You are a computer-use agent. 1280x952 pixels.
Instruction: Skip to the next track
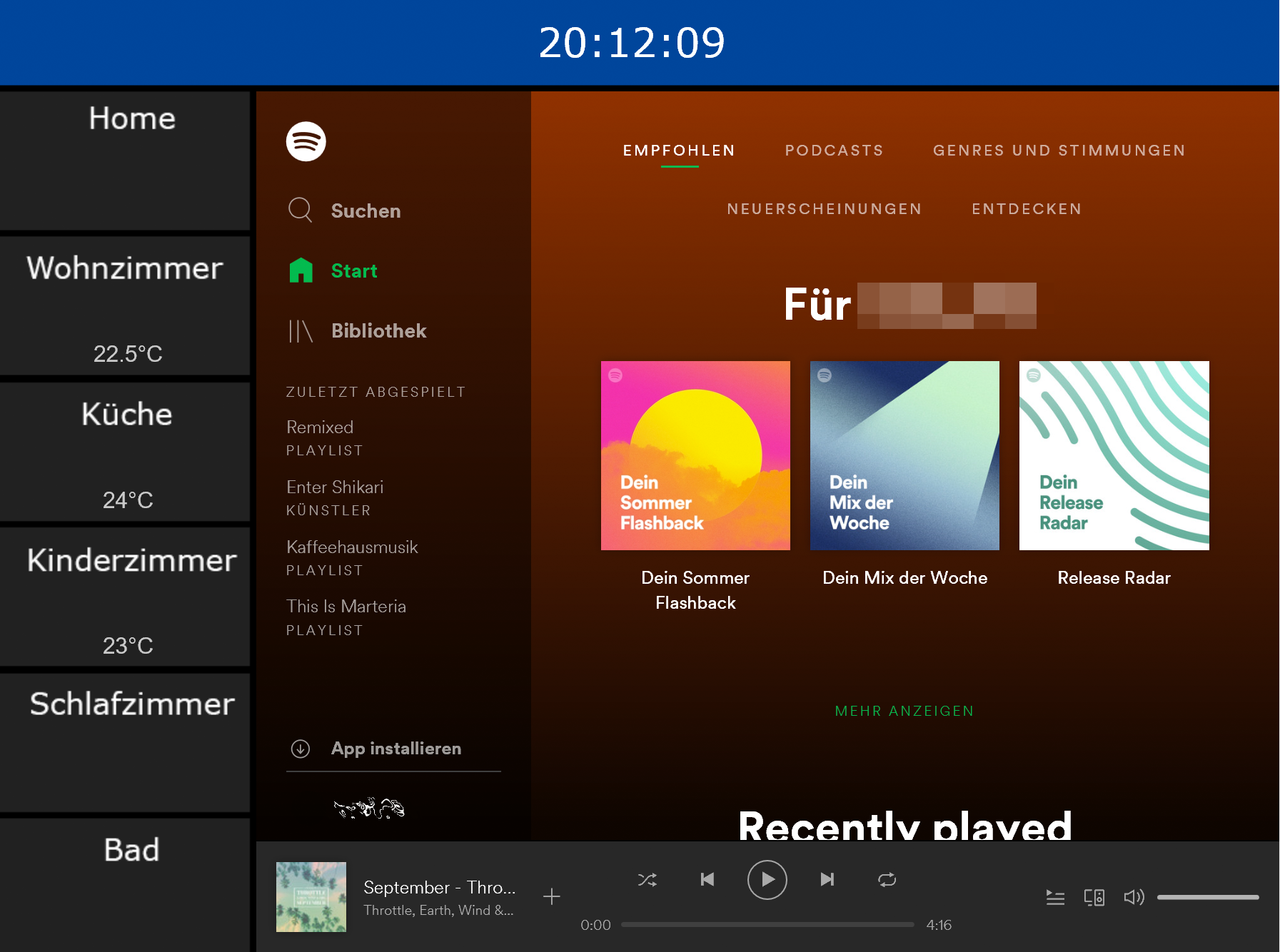pos(827,879)
